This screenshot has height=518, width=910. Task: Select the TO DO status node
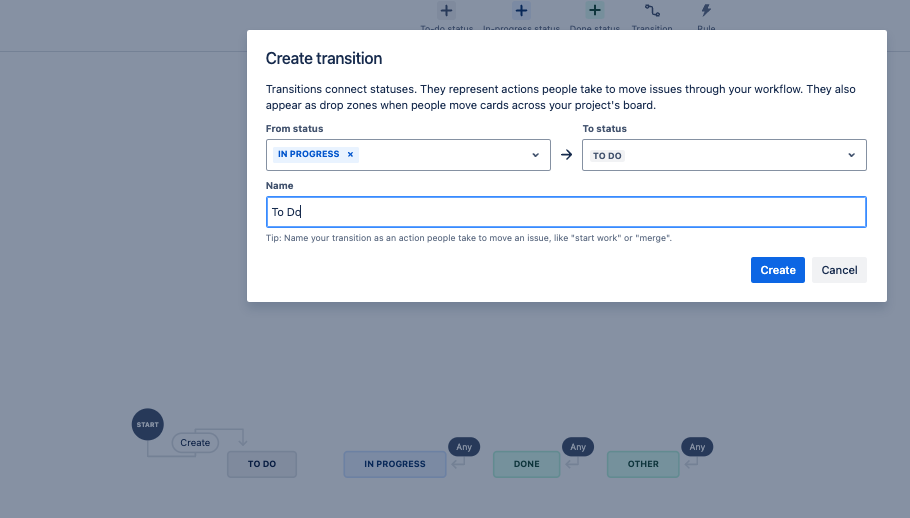262,464
